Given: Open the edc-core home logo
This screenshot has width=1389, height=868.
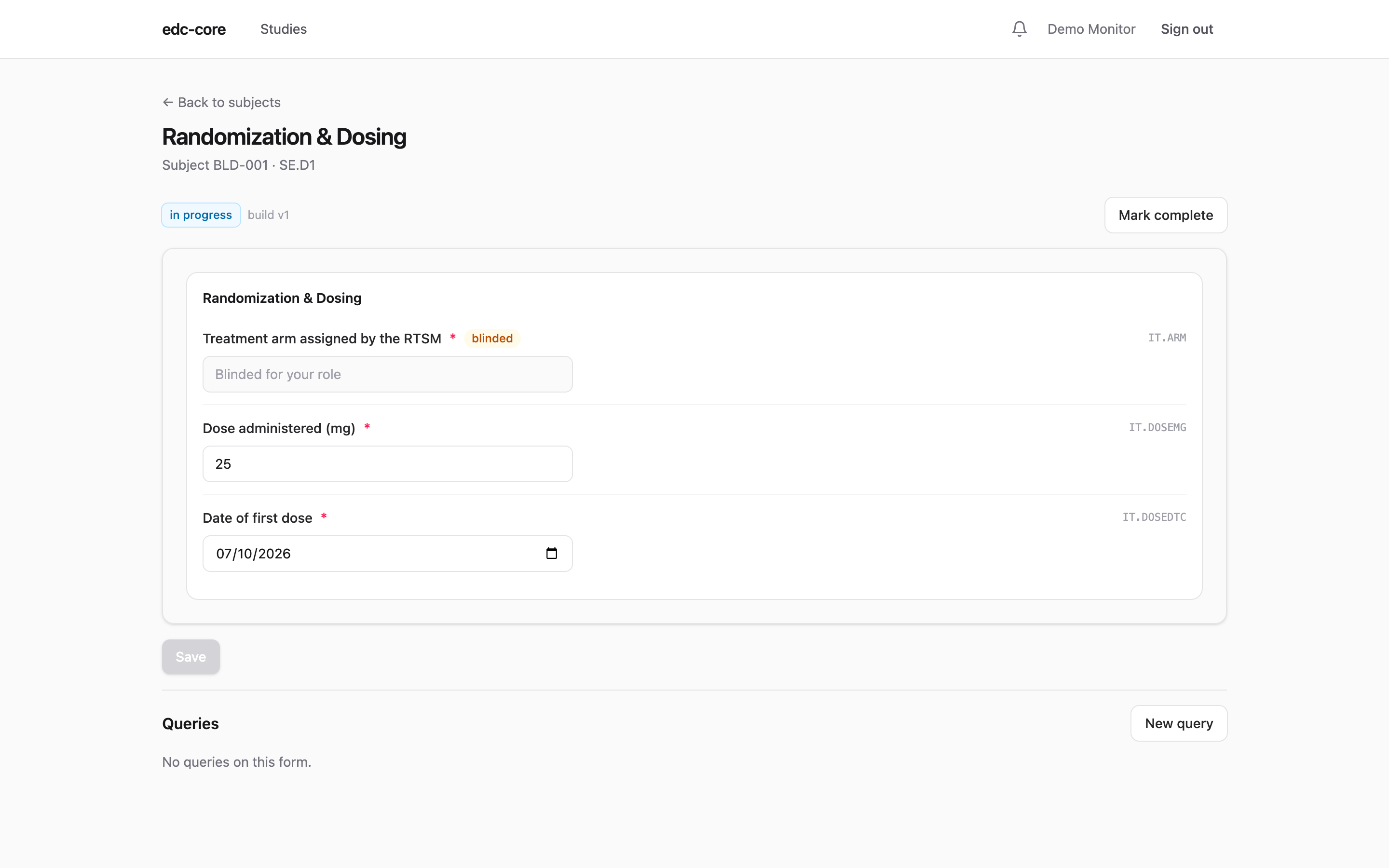Looking at the screenshot, I should pyautogui.click(x=194, y=29).
